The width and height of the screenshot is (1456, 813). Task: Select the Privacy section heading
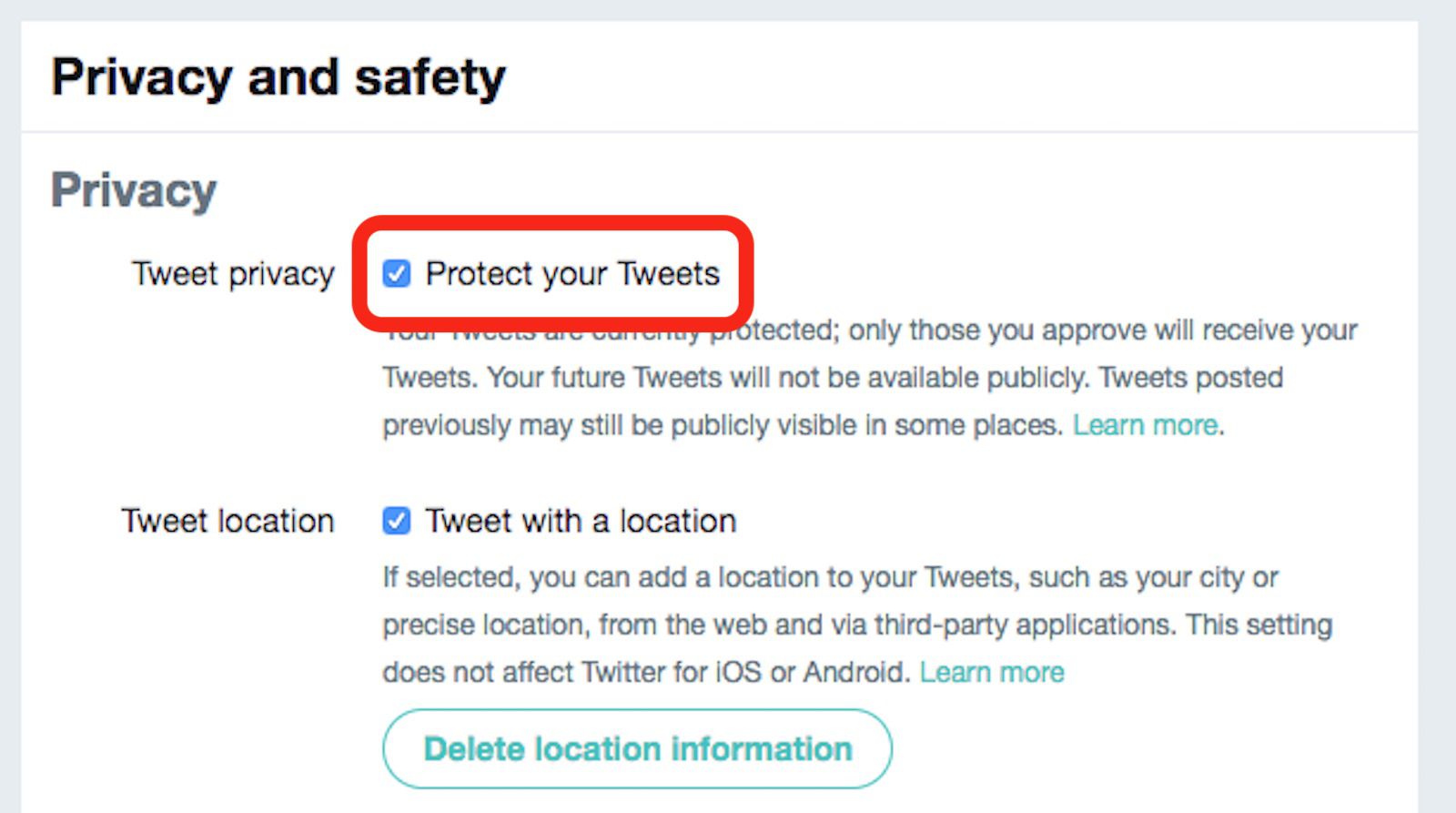[134, 190]
